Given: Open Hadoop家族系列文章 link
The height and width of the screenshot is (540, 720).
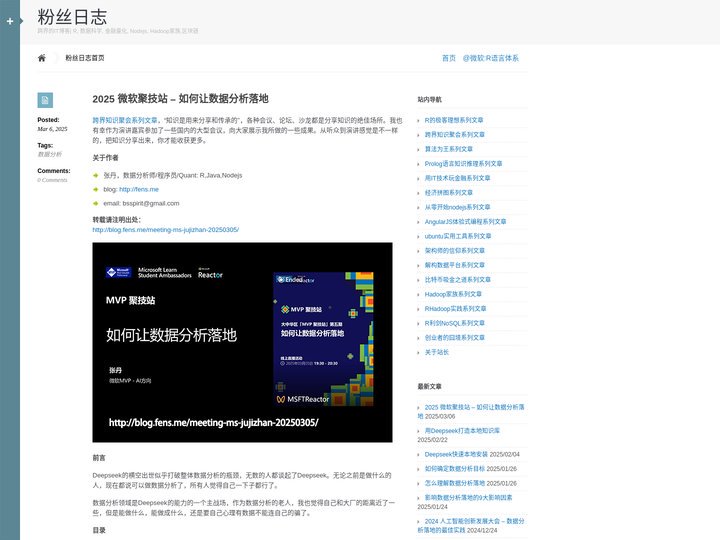Looking at the screenshot, I should pos(453,294).
